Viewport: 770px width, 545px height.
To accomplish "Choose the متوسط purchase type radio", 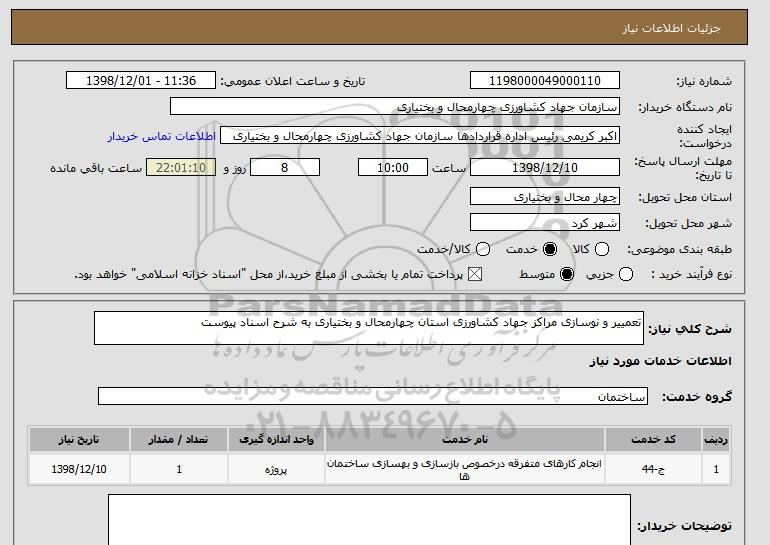I will coord(567,274).
